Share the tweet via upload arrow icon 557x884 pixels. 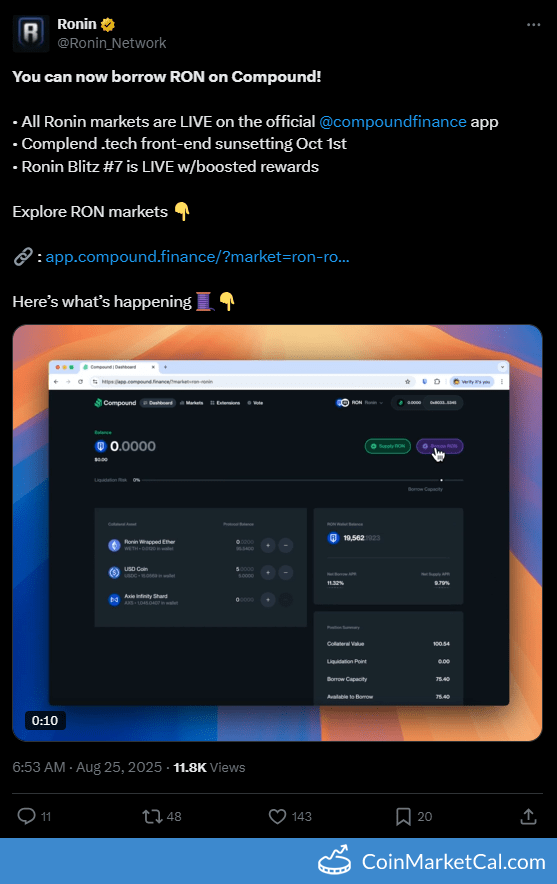528,816
